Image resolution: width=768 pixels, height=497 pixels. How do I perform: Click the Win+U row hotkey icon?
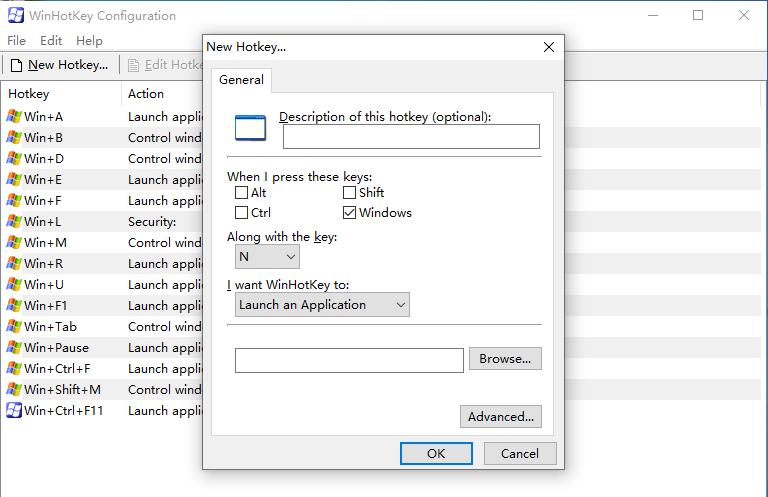tap(14, 284)
